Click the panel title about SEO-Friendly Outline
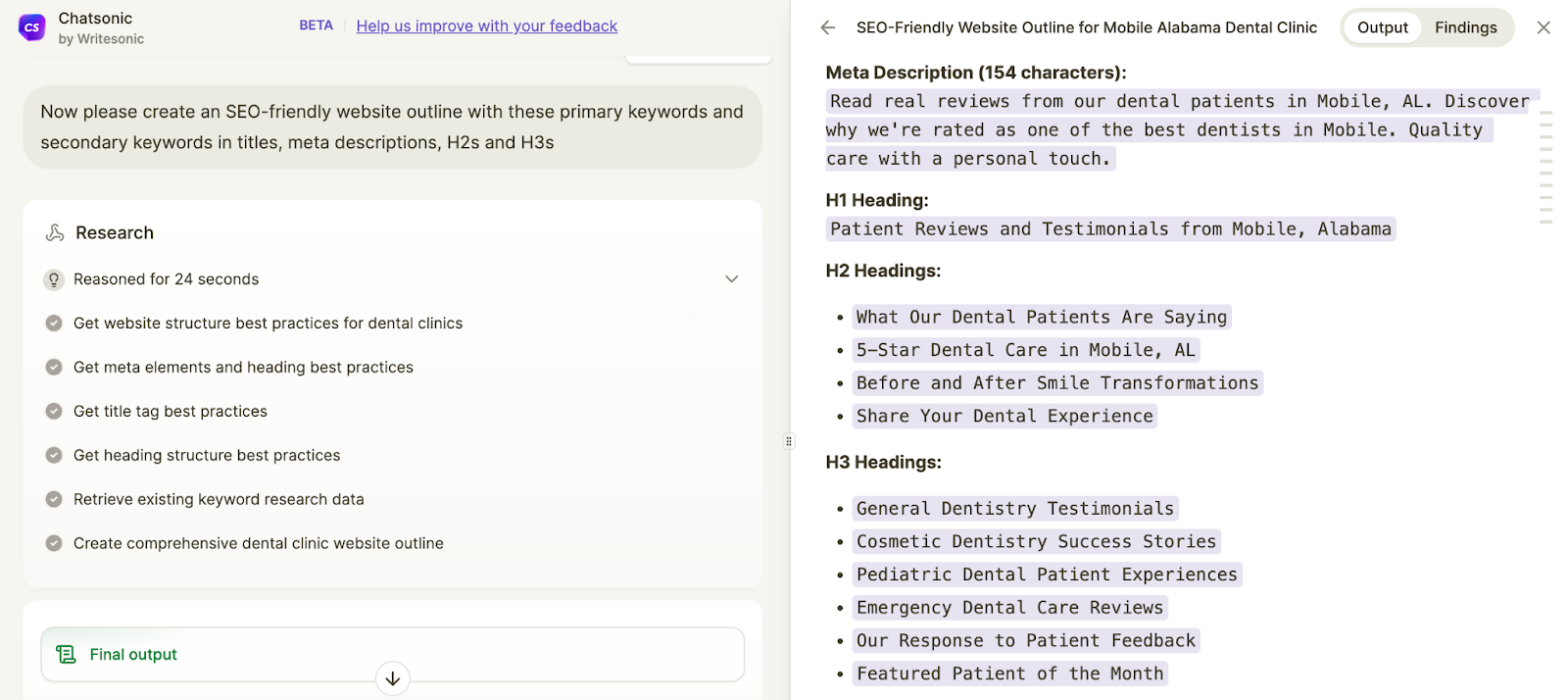Image resolution: width=1568 pixels, height=700 pixels. [x=1086, y=27]
